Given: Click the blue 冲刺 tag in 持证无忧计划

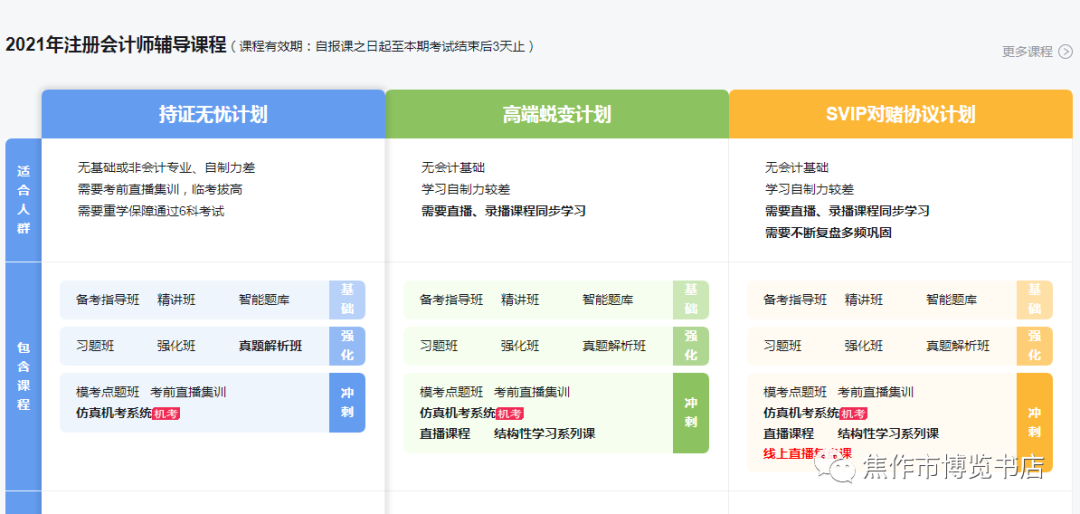Looking at the screenshot, I should point(347,402).
